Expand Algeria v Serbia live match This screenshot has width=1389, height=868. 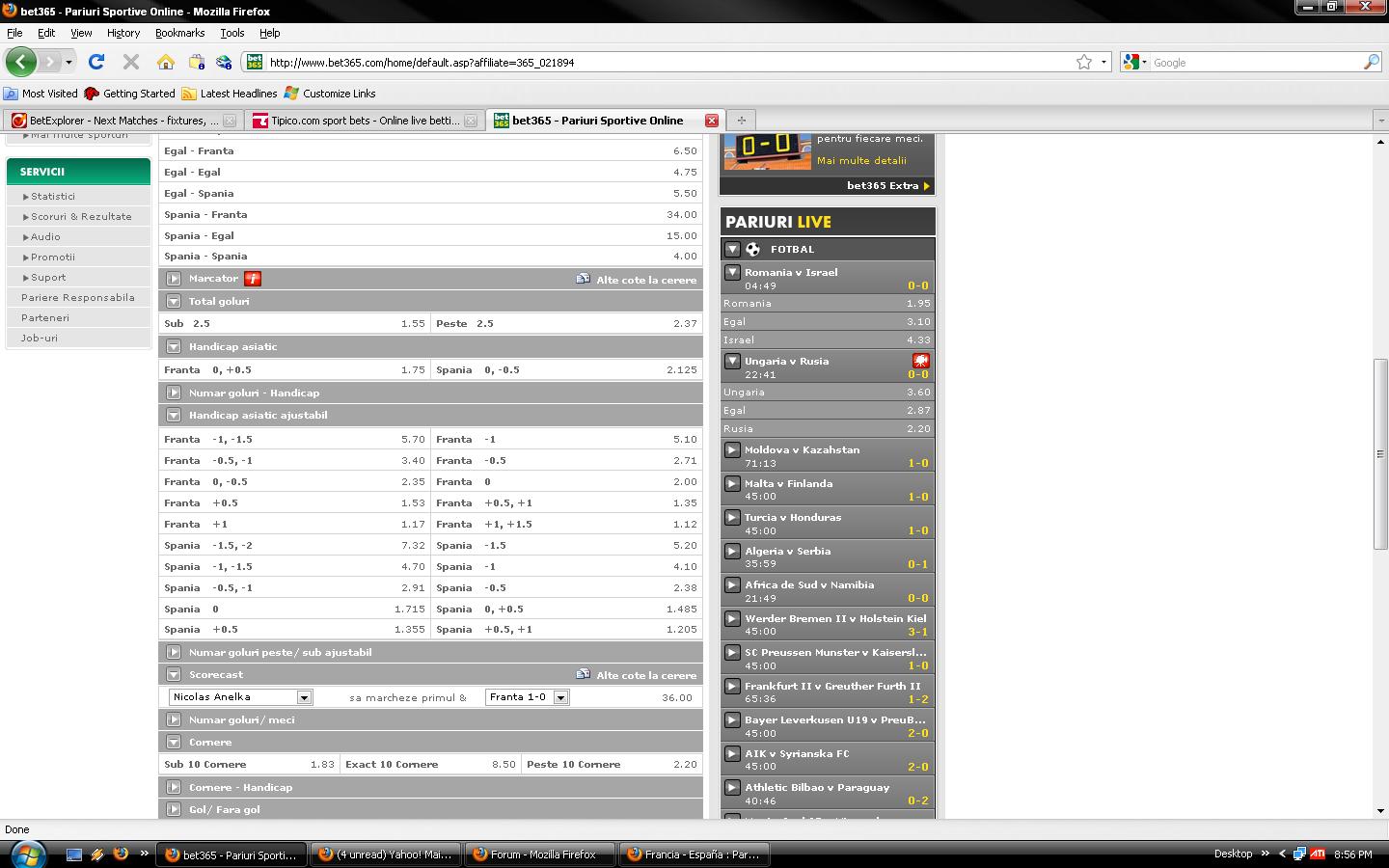(x=733, y=551)
